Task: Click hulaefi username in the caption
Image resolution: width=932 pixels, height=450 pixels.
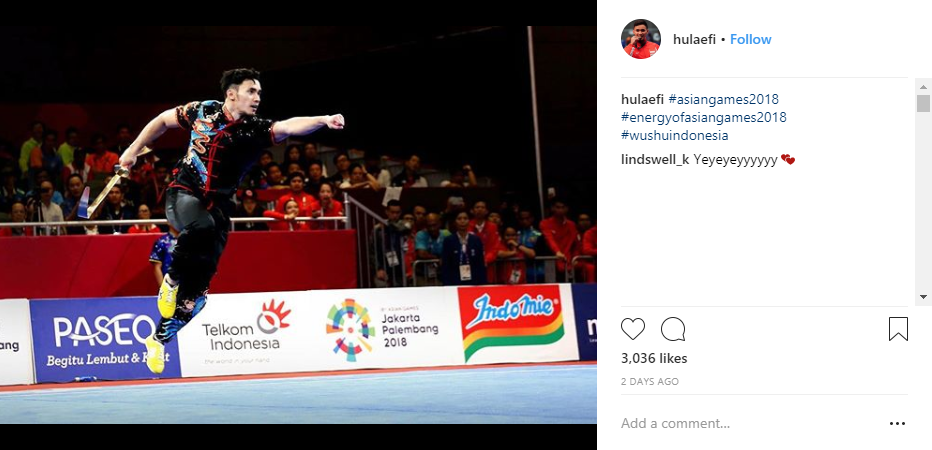Action: coord(643,99)
